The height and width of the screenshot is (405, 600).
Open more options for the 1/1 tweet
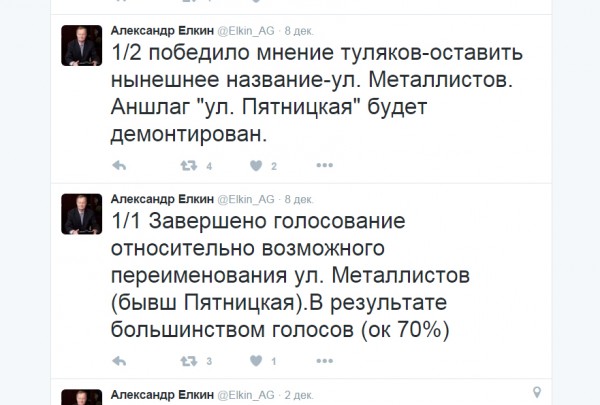[x=323, y=360]
